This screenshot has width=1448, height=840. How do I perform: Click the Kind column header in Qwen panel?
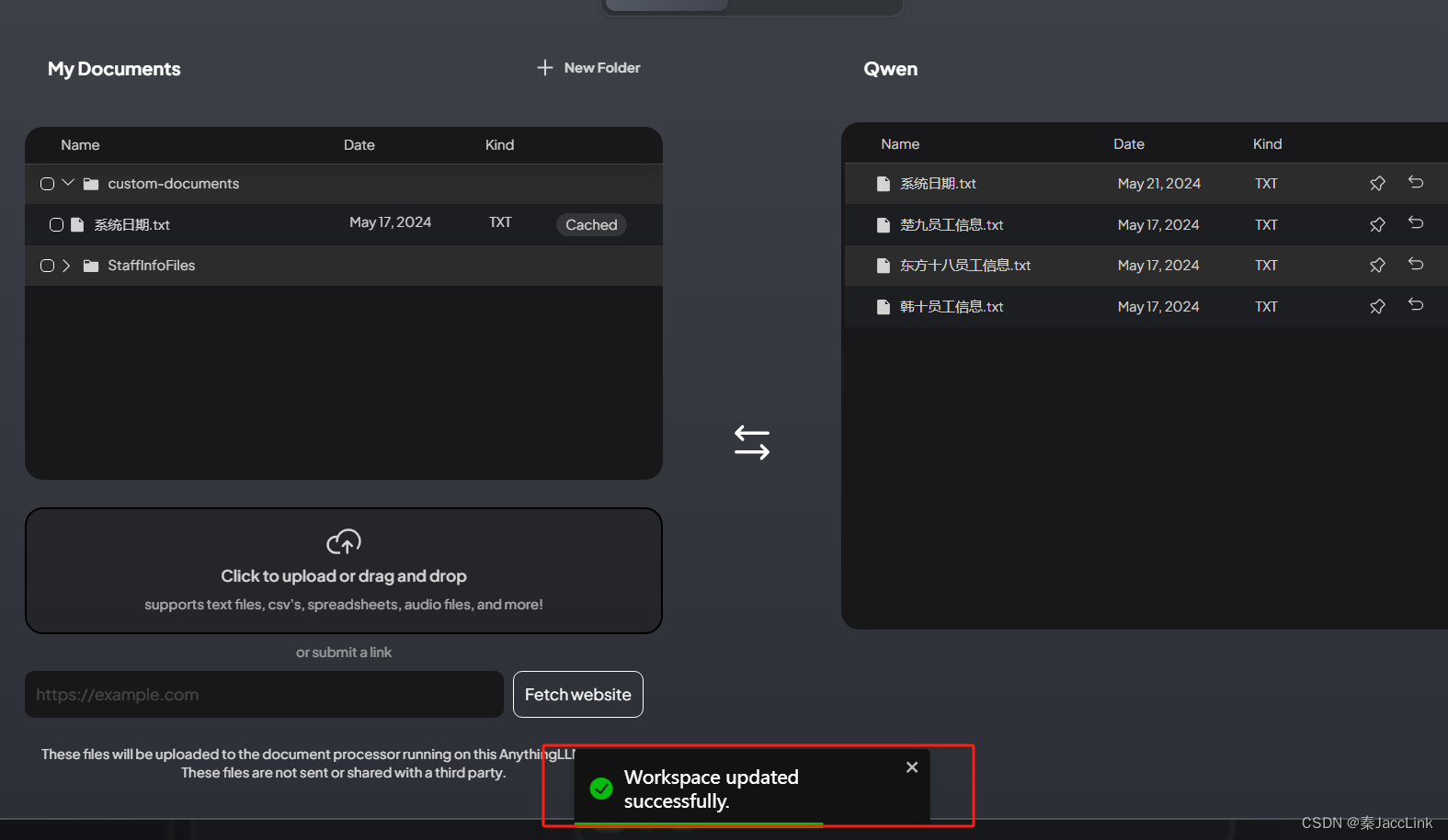point(1267,144)
